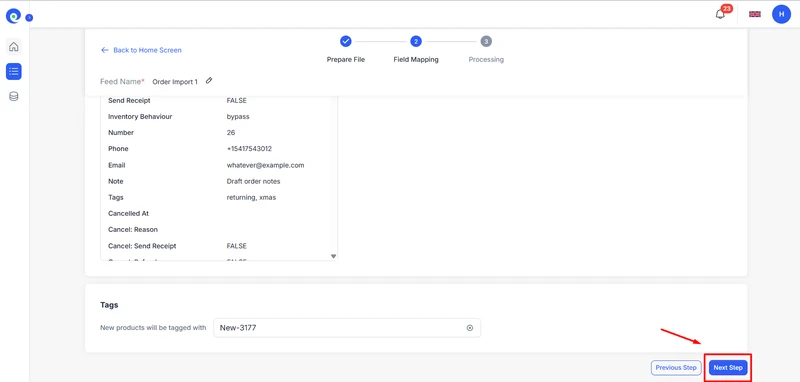Open the database stack sidebar icon
This screenshot has height=382, width=800.
point(14,96)
